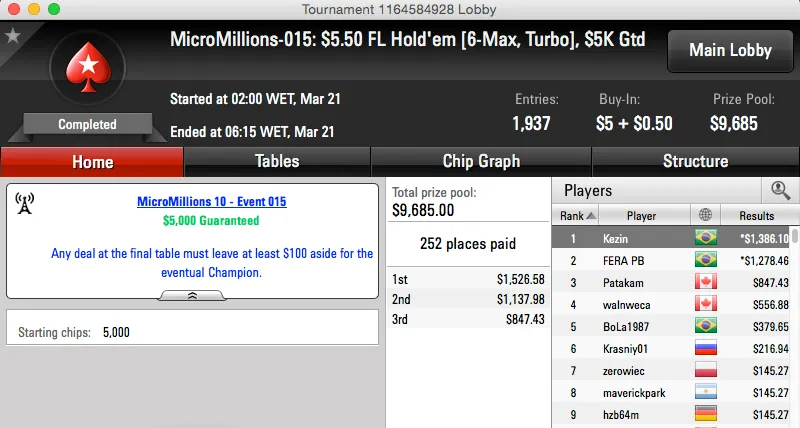Click the PokerStars red spade logo
The width and height of the screenshot is (800, 428).
coord(87,70)
